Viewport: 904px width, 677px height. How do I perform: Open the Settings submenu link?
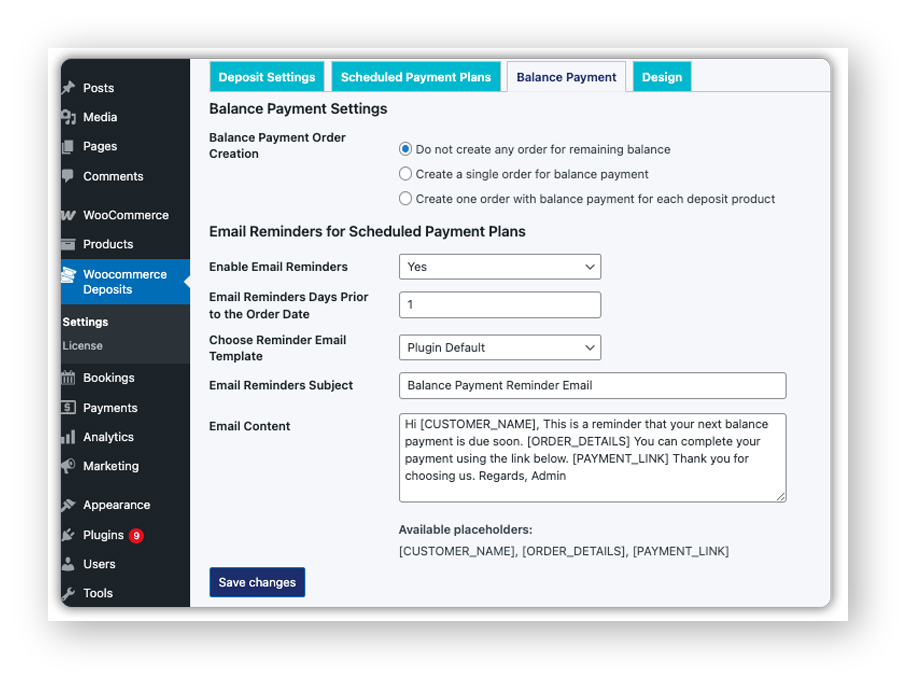[x=85, y=322]
